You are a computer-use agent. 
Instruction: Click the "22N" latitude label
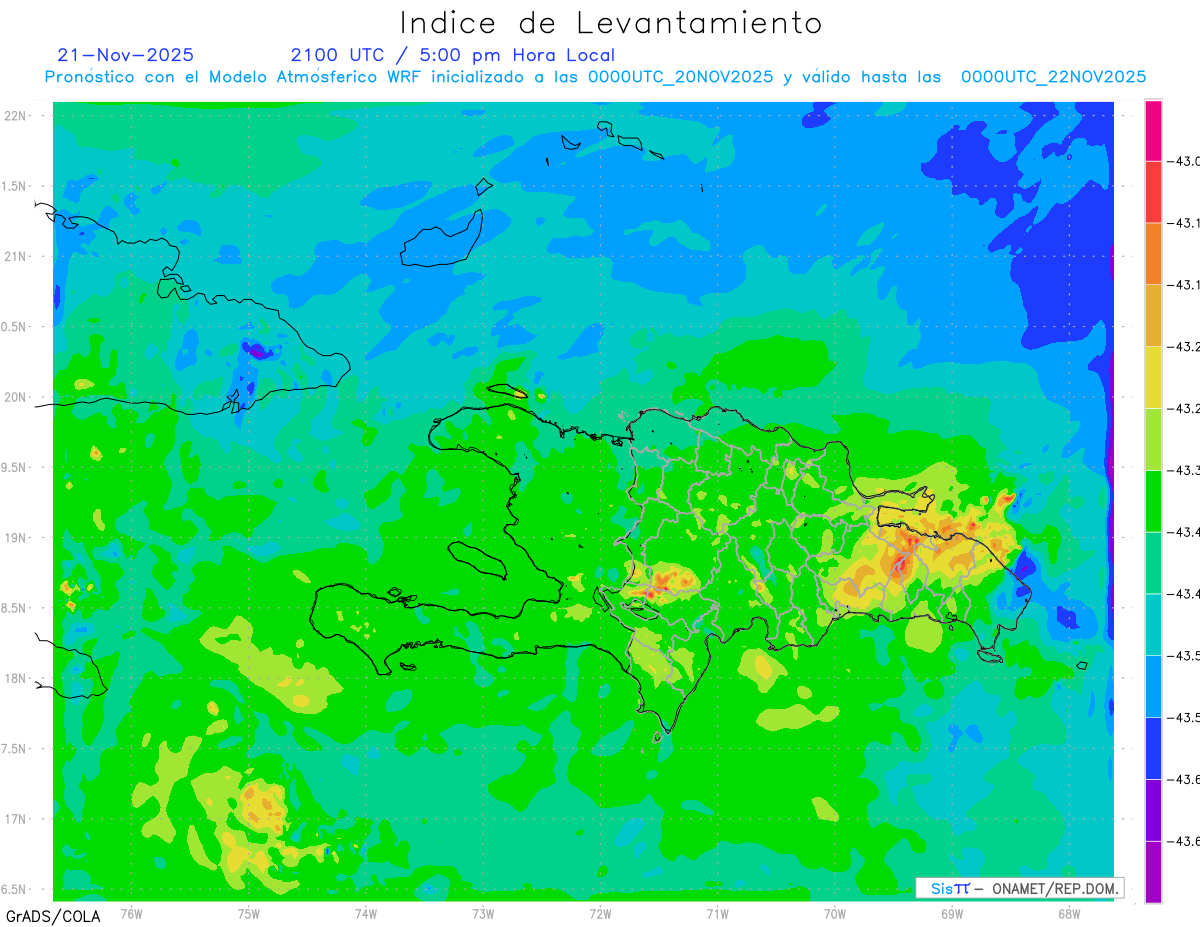(x=17, y=116)
